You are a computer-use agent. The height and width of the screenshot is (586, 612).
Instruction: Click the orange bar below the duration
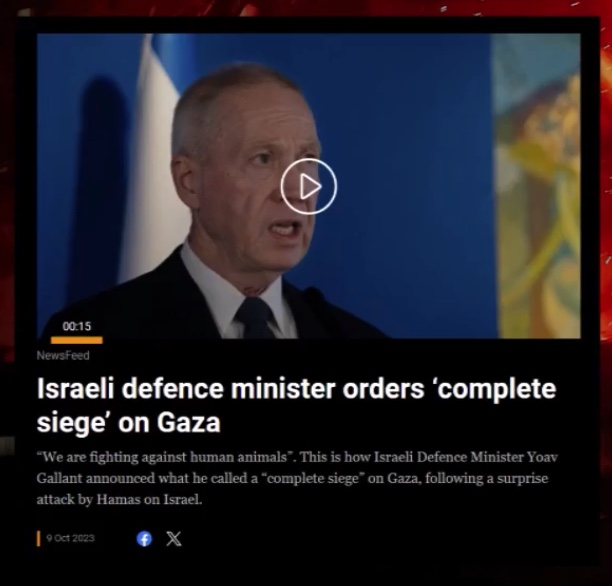(x=76, y=340)
